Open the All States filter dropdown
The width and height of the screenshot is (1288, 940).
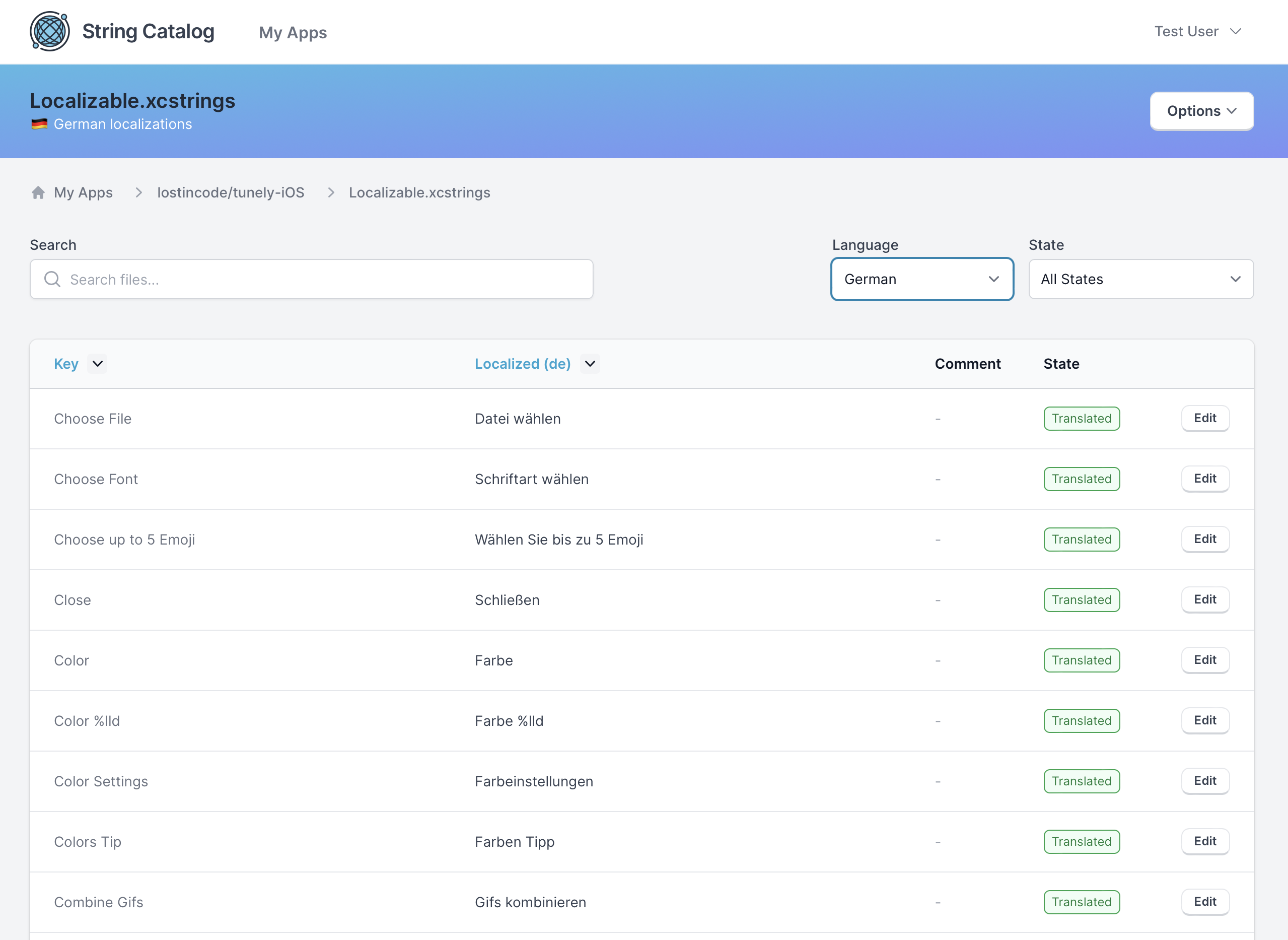[x=1140, y=279]
